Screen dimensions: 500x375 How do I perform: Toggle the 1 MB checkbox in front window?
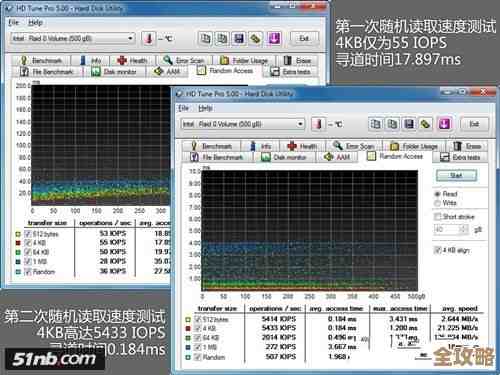[x=198, y=347]
